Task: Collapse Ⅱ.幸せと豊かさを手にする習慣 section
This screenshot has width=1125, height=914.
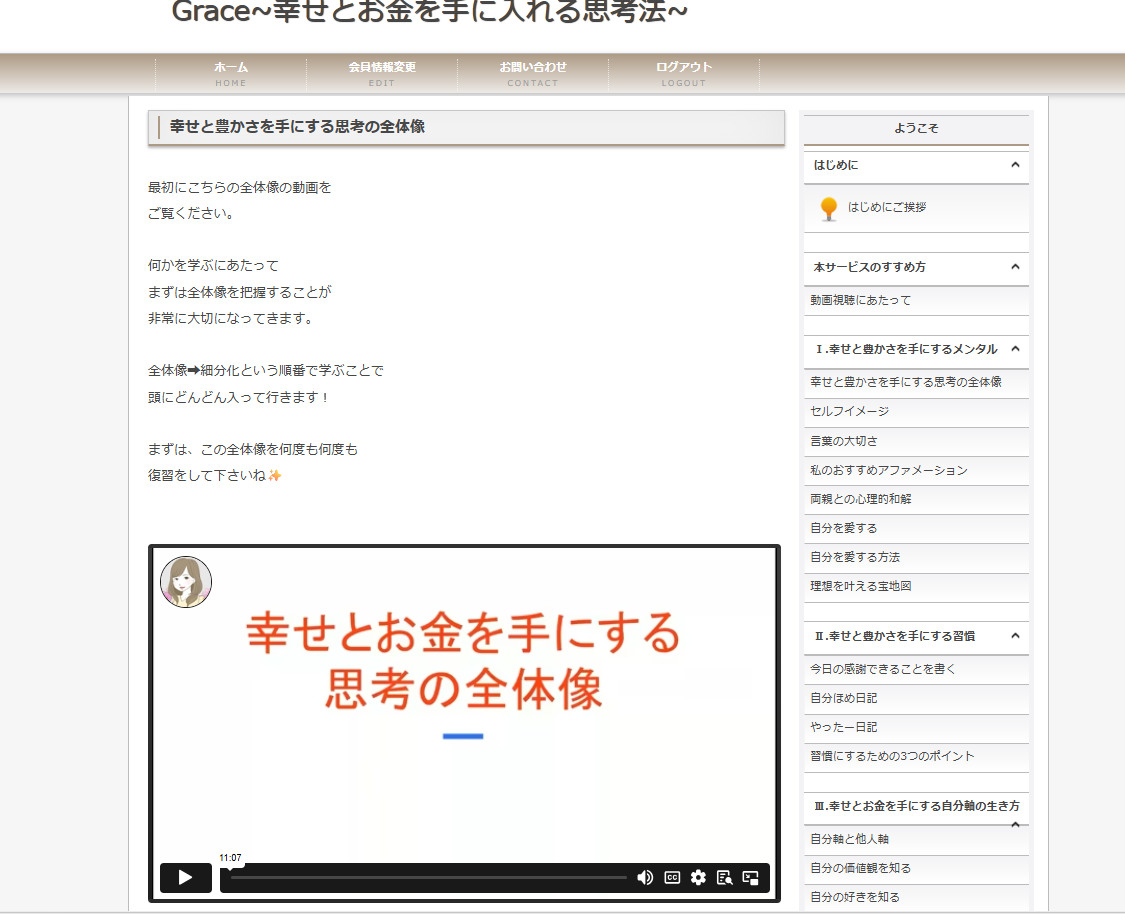Action: pyautogui.click(x=1015, y=635)
